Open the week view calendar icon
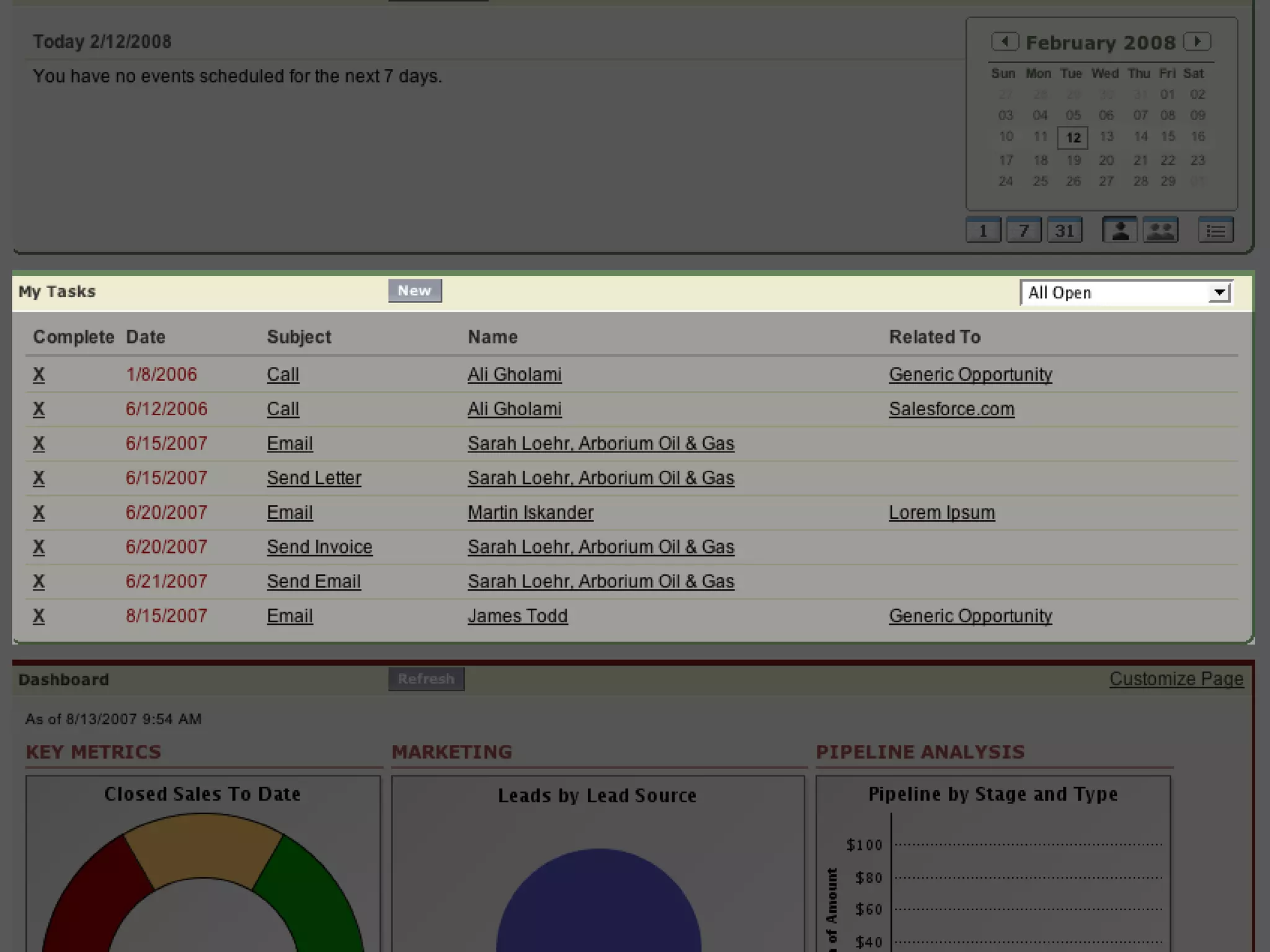This screenshot has width=1270, height=952. 1024,231
